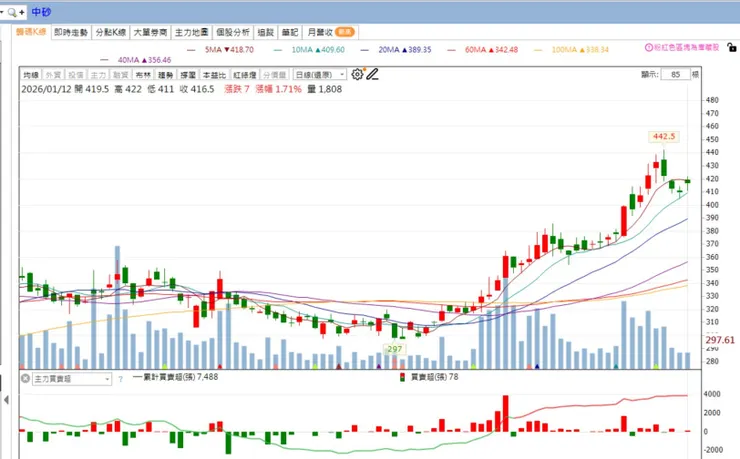Close the 主力買賣超 indicator panel
Image resolution: width=740 pixels, height=459 pixels.
[x=25, y=378]
